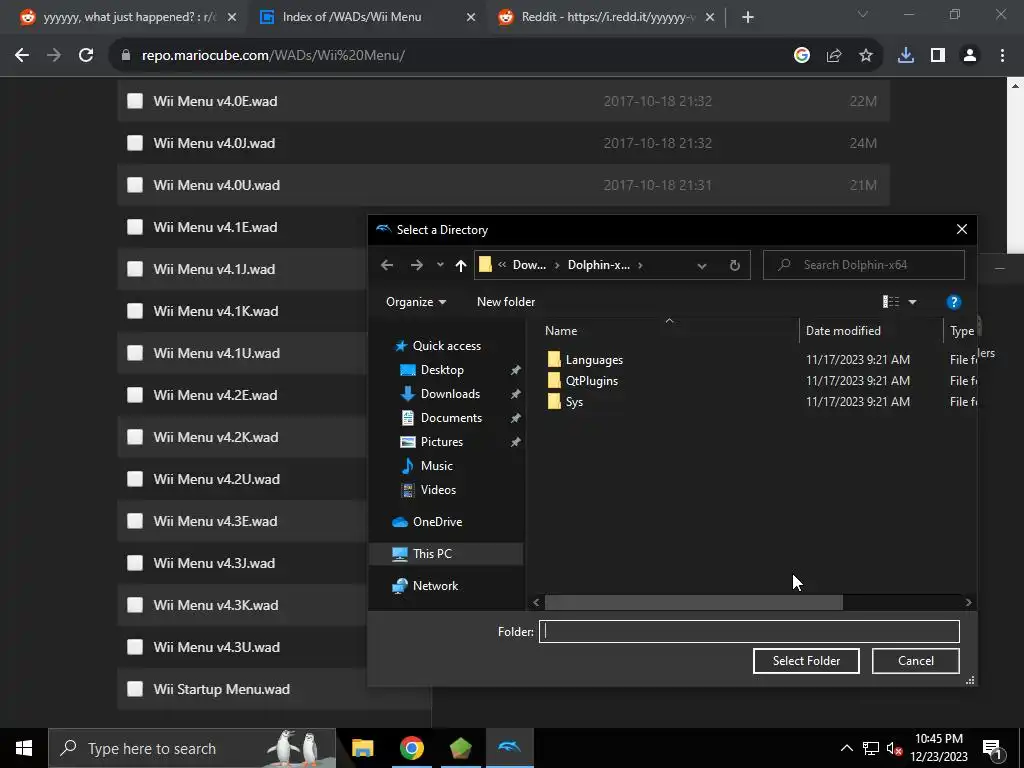
Task: Click the muted volume tray icon
Action: click(x=894, y=748)
